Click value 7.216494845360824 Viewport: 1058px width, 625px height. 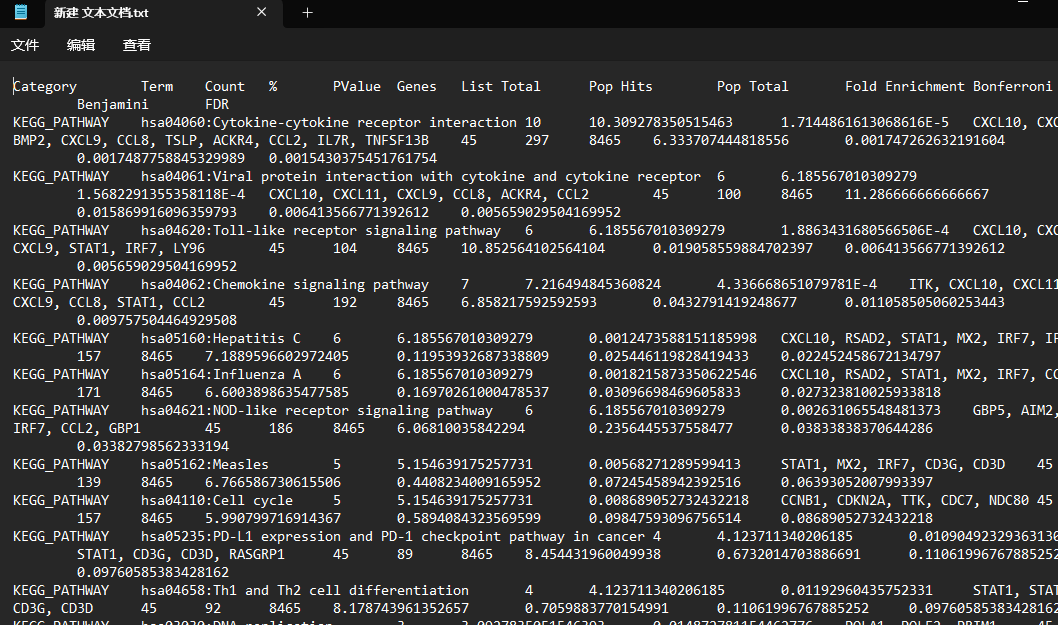(593, 284)
